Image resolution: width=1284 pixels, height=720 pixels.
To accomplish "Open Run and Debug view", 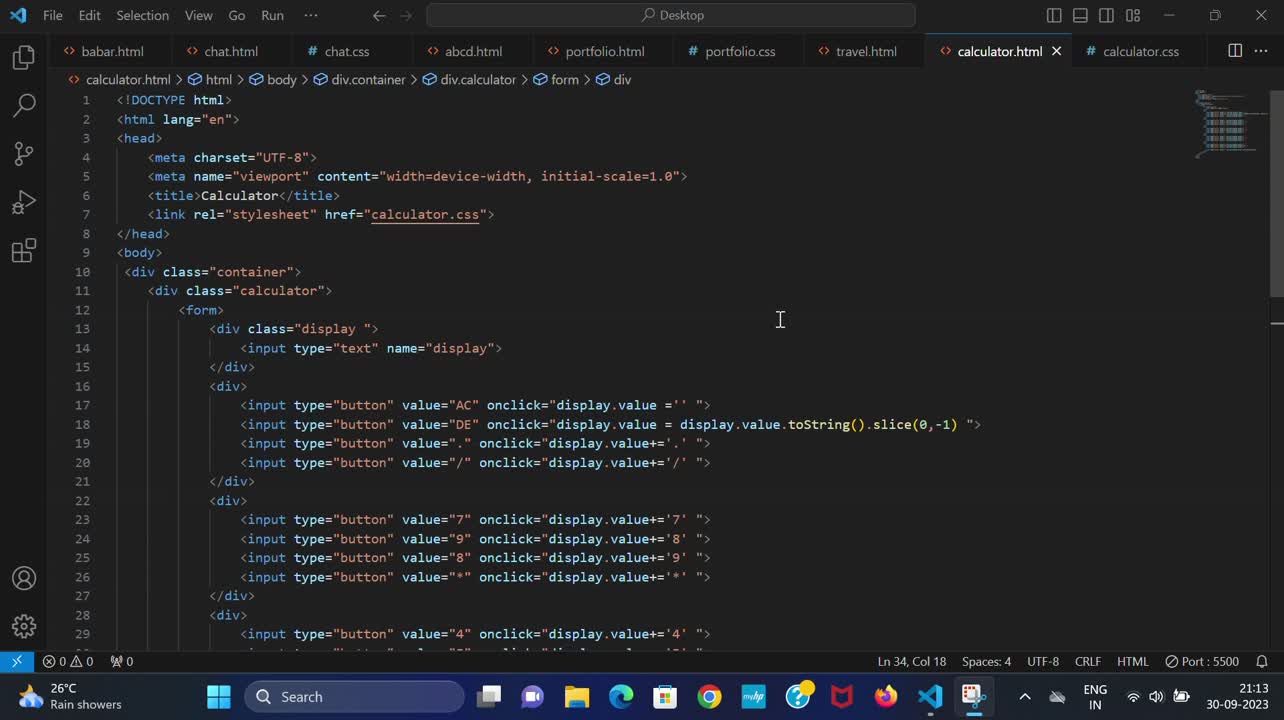I will 24,202.
